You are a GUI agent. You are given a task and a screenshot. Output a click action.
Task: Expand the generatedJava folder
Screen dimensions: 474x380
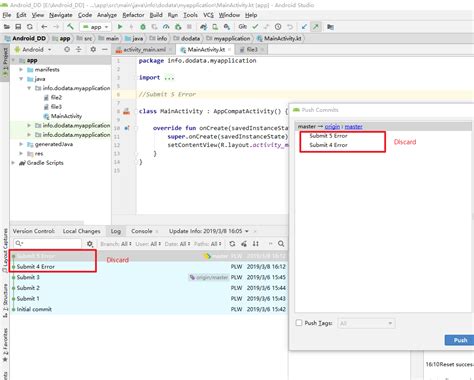click(21, 144)
